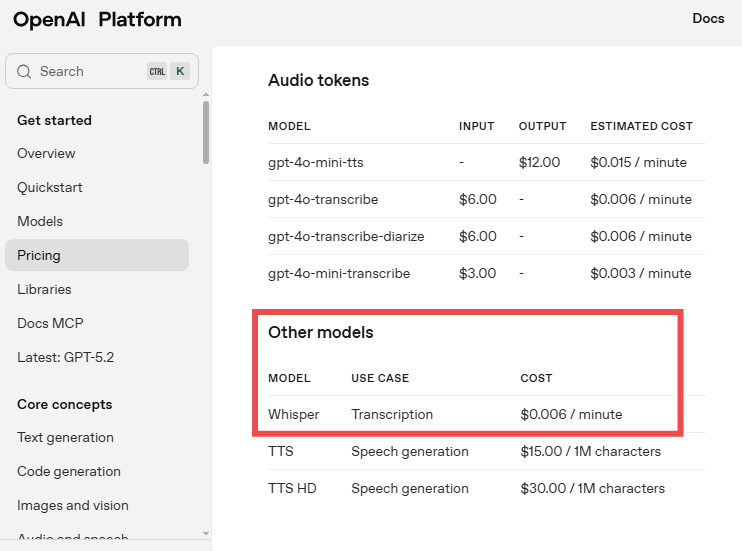742x551 pixels.
Task: Click the Transcription use case cell
Action: [392, 414]
